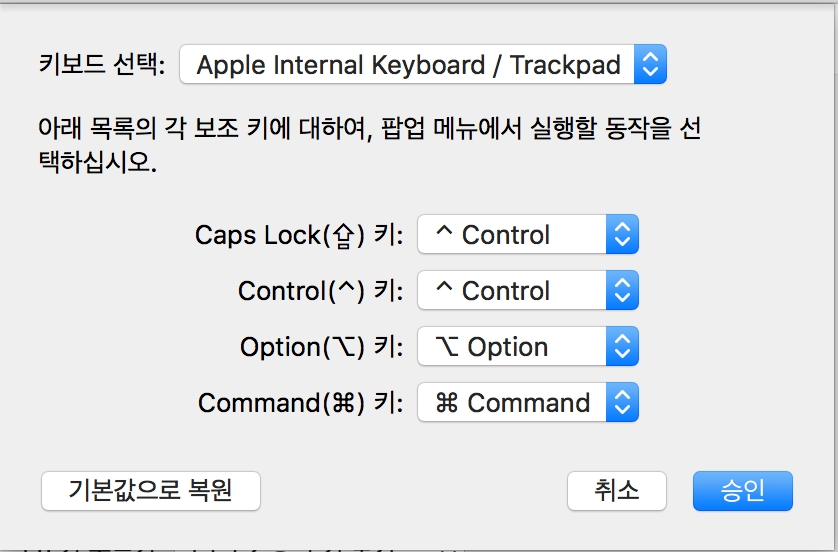Click the ⌘ symbol in Command popup value
This screenshot has width=838, height=552.
point(447,403)
